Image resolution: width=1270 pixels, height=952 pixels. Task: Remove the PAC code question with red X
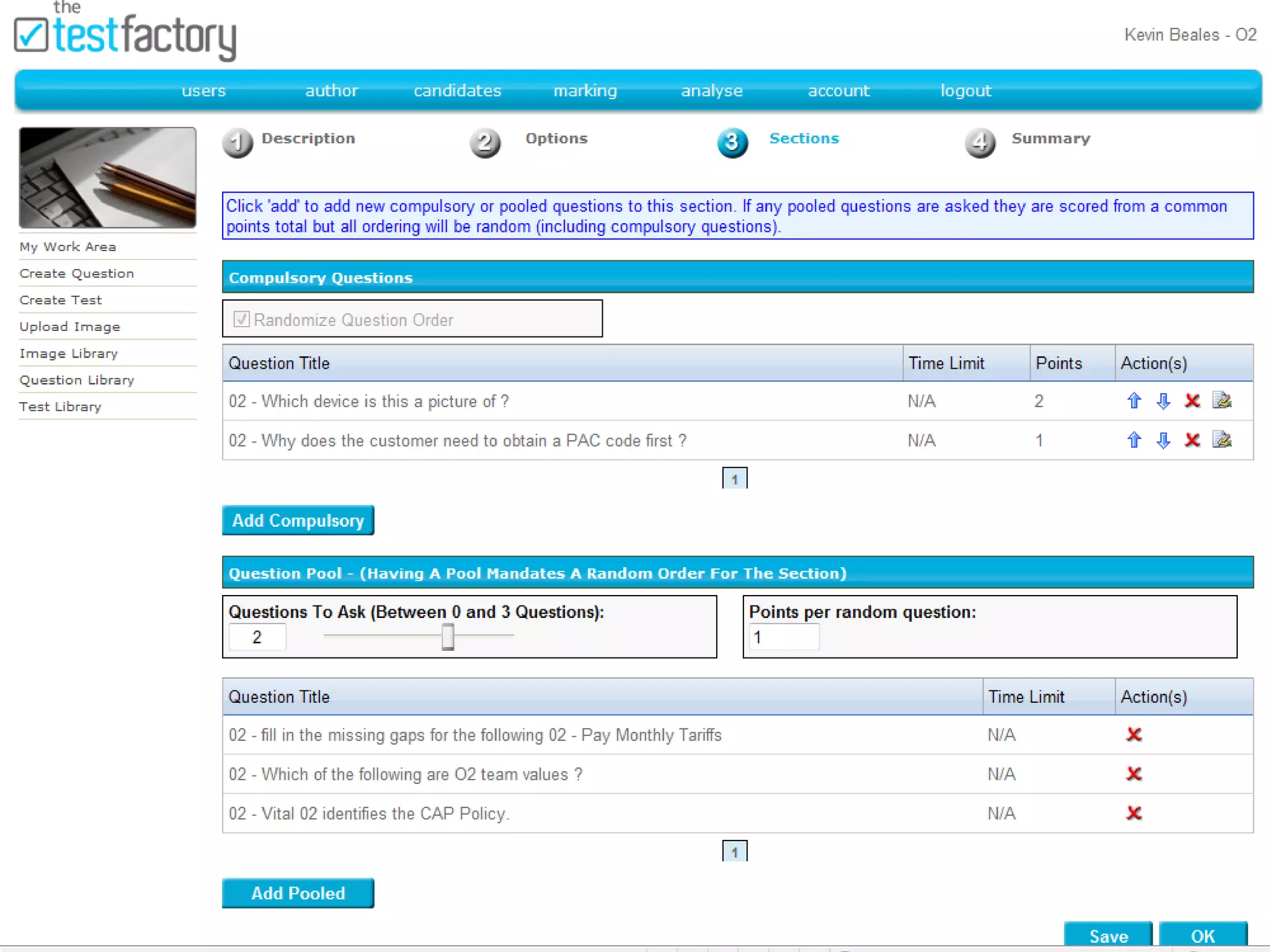1192,440
